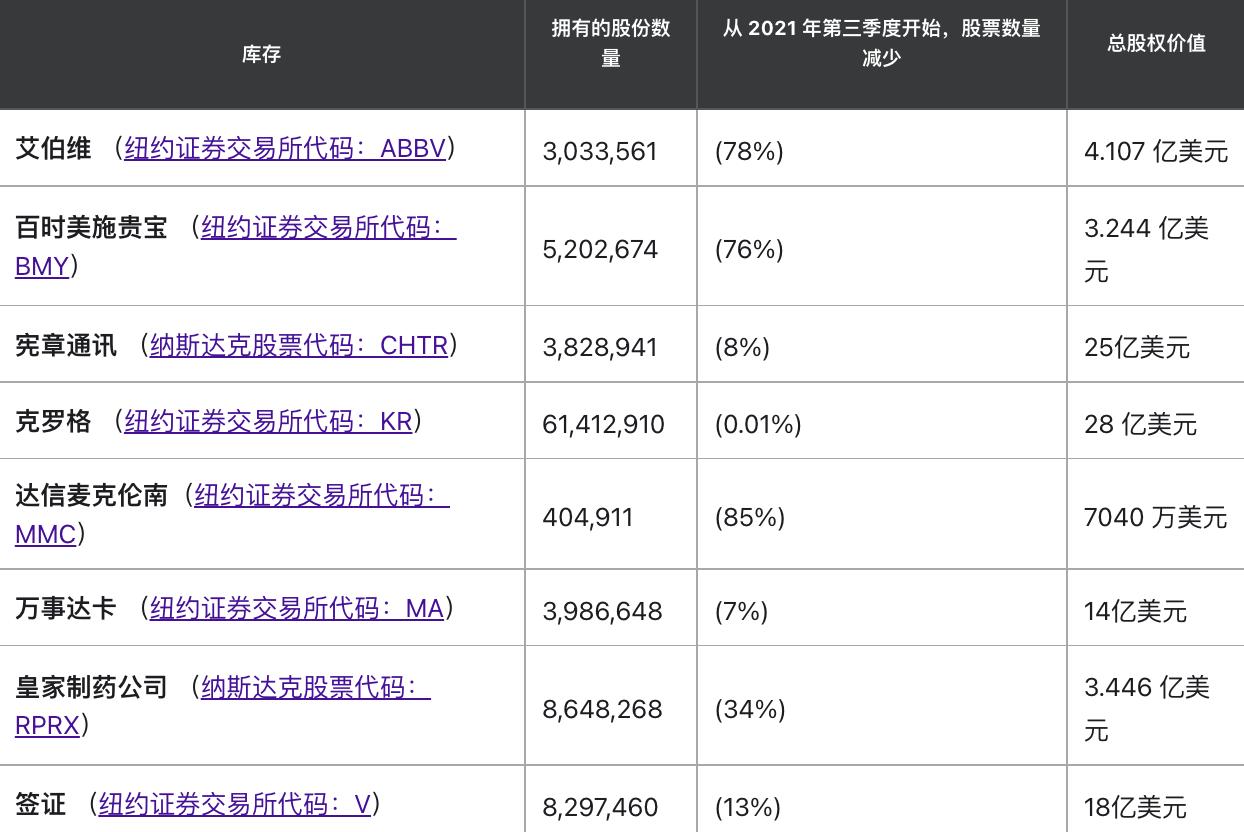
Task: Click the 库存 column header
Action: [x=262, y=54]
